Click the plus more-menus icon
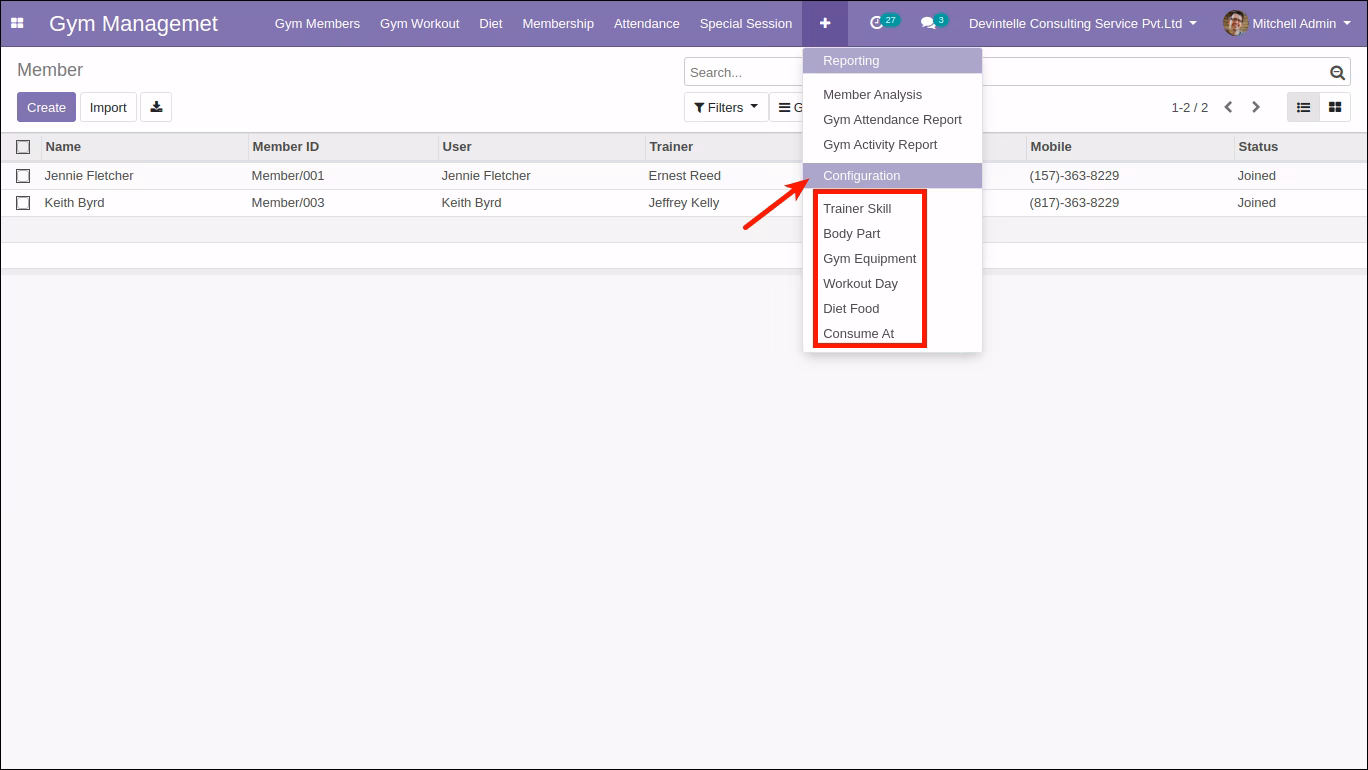The image size is (1368, 770). click(x=825, y=23)
